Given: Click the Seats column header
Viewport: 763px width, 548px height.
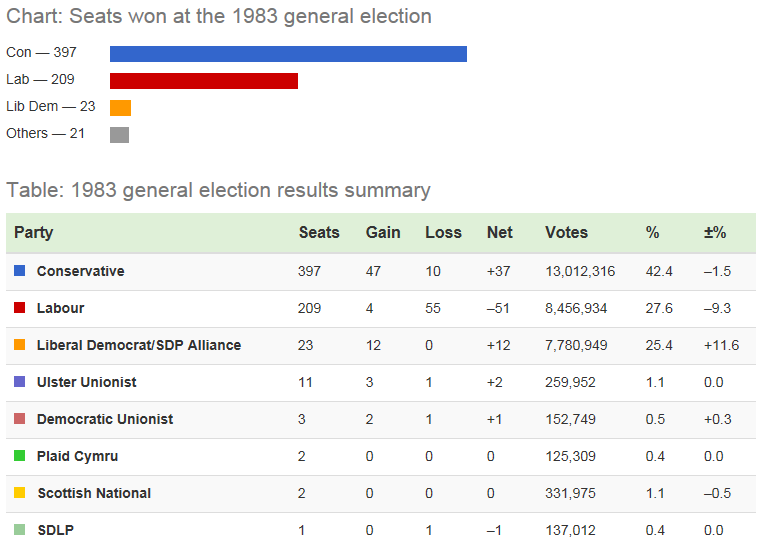Looking at the screenshot, I should 319,233.
